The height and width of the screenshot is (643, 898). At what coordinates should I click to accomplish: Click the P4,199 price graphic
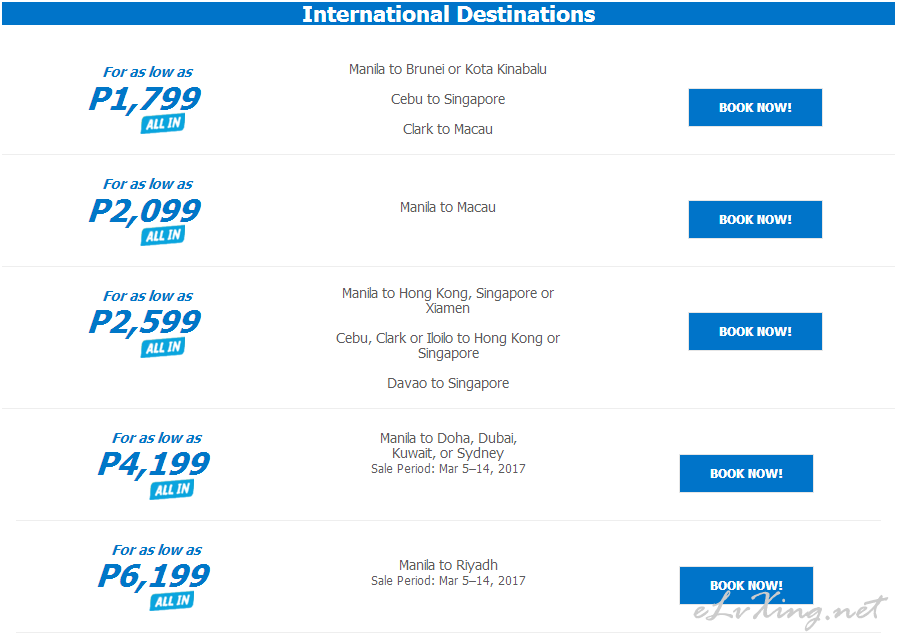[x=153, y=464]
